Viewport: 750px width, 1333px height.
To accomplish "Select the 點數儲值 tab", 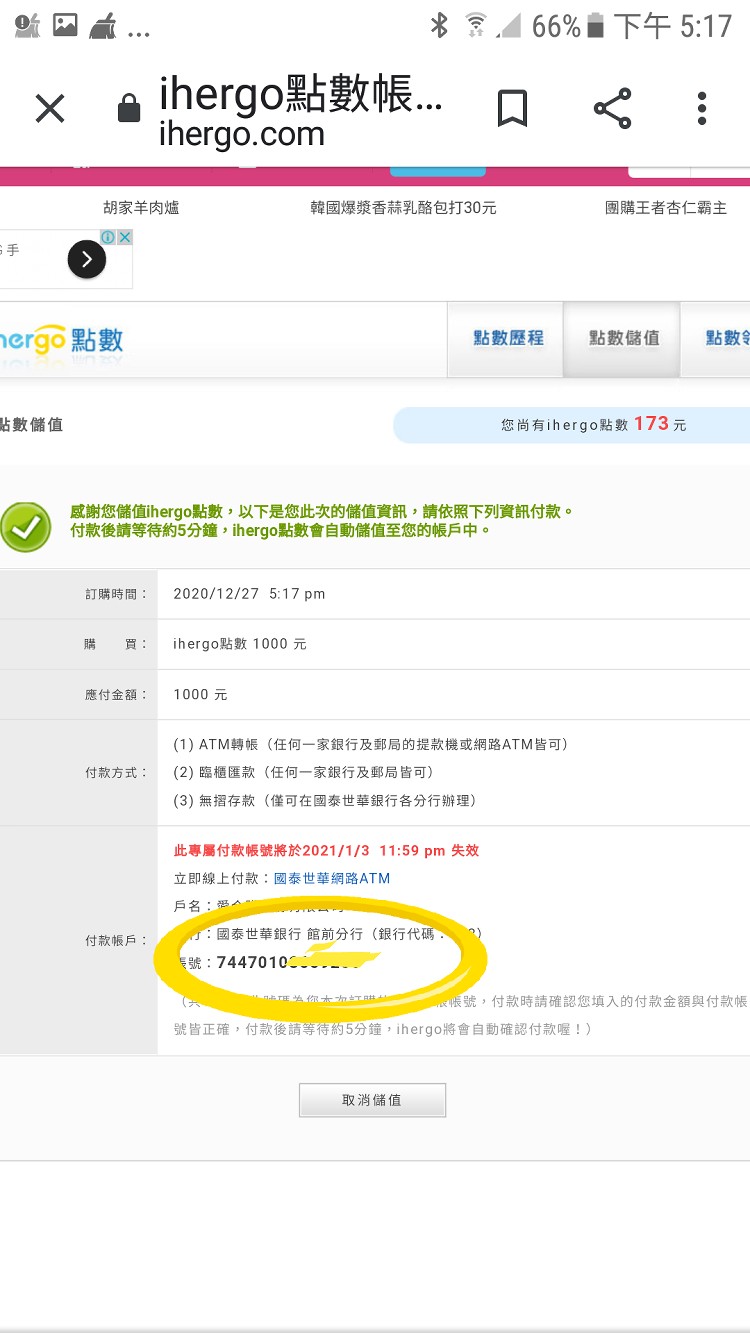I will pos(623,338).
